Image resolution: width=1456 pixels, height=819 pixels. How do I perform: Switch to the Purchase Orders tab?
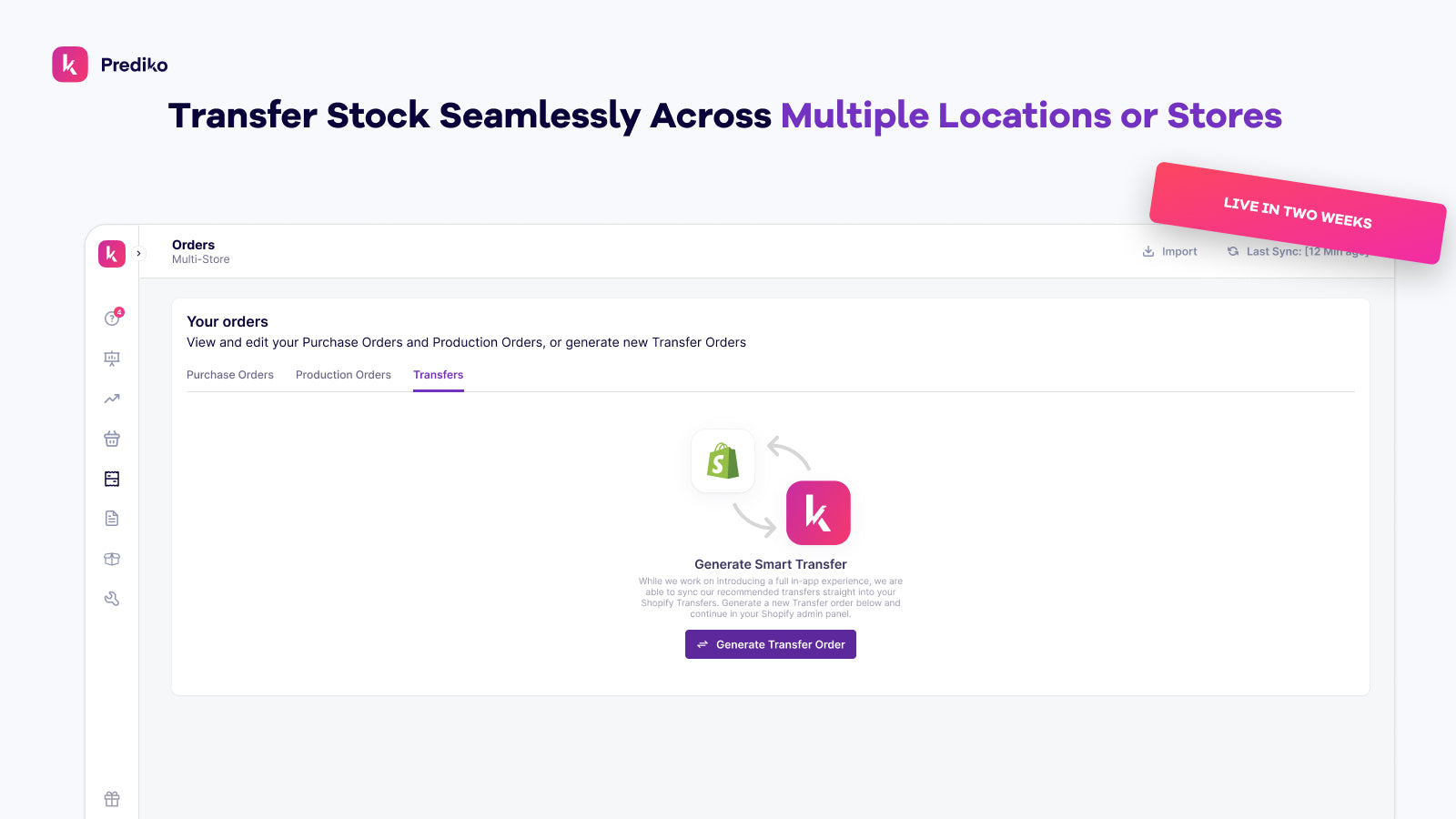[230, 375]
